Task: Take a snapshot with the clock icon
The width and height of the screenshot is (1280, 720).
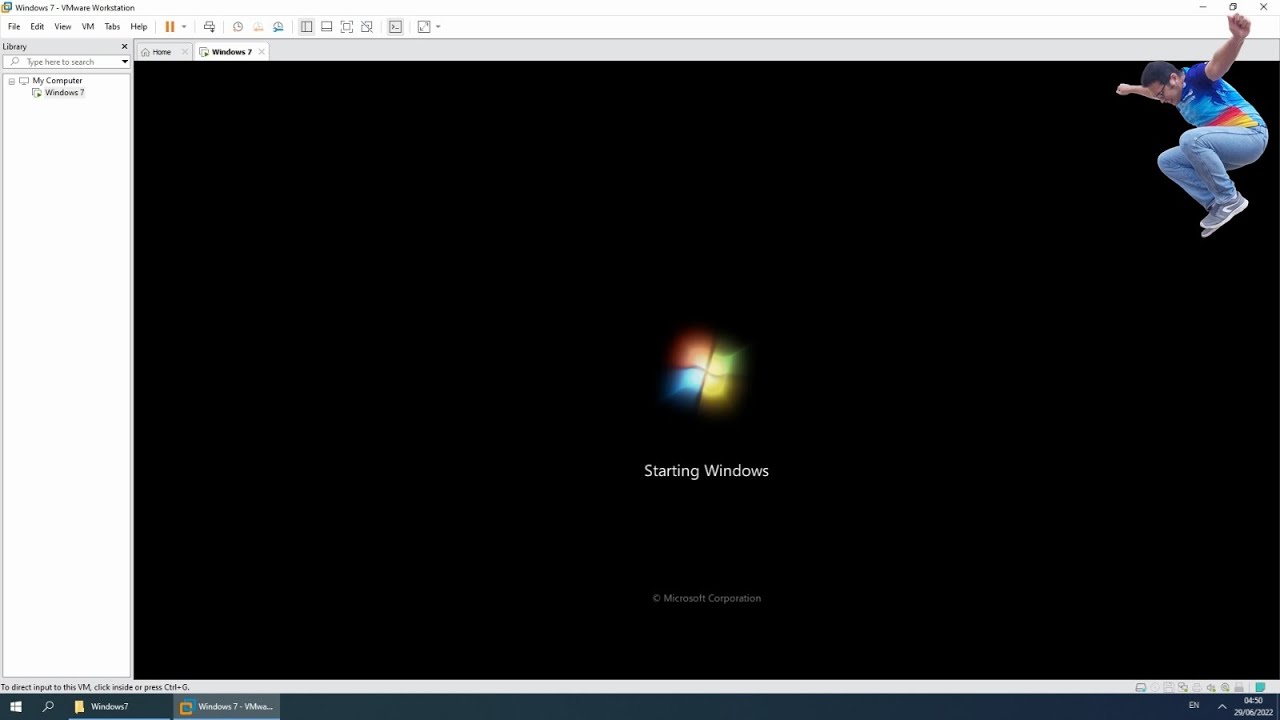Action: pos(238,27)
